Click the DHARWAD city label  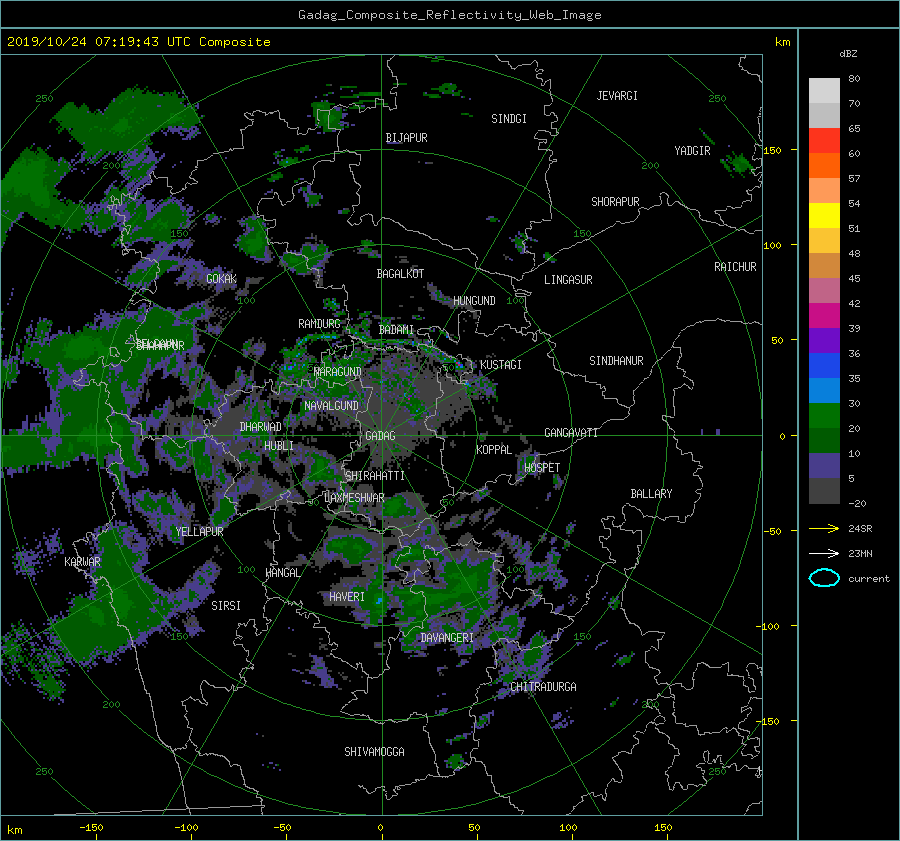(x=261, y=427)
